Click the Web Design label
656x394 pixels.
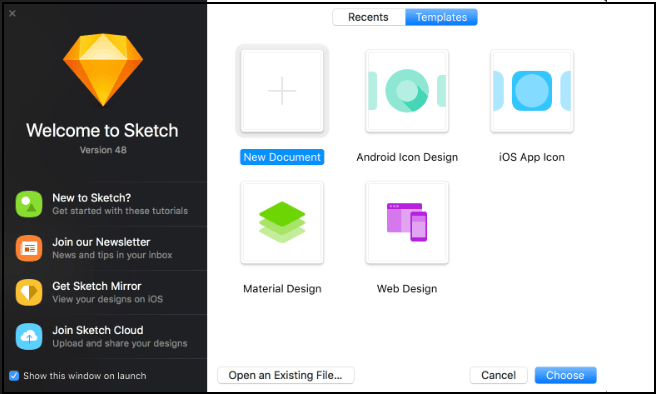coord(407,289)
